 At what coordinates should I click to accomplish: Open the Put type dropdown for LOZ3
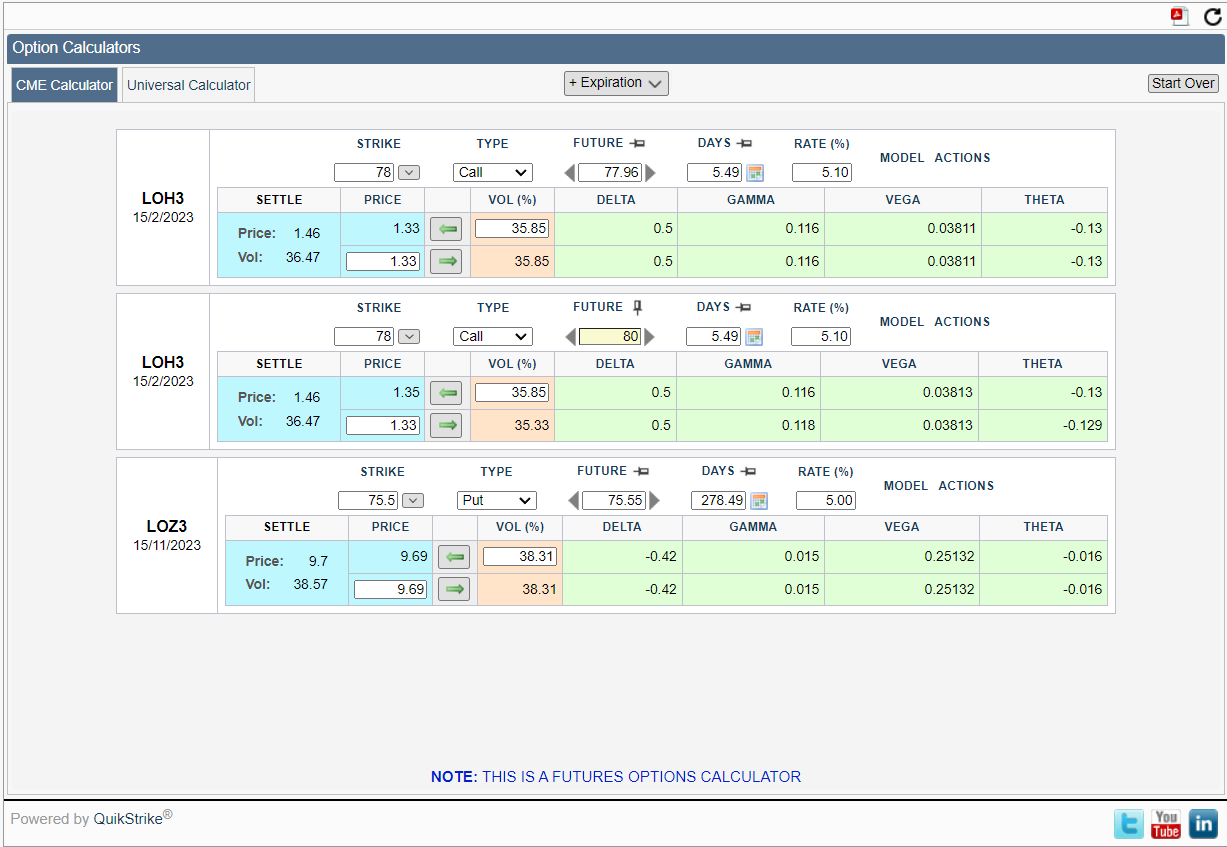pyautogui.click(x=496, y=500)
